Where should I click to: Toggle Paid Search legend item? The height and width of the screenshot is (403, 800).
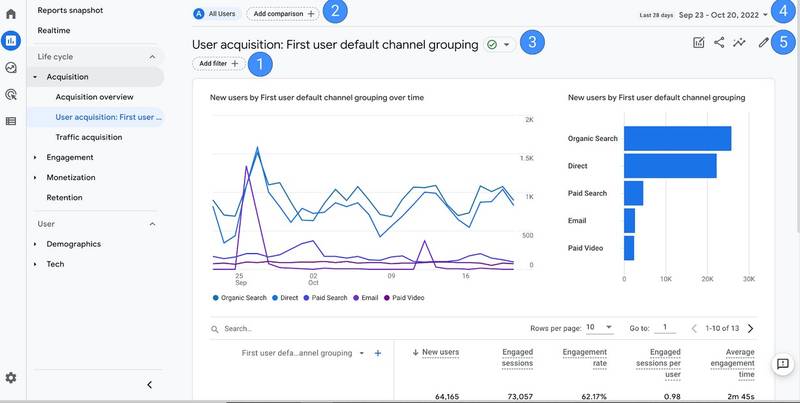(325, 298)
